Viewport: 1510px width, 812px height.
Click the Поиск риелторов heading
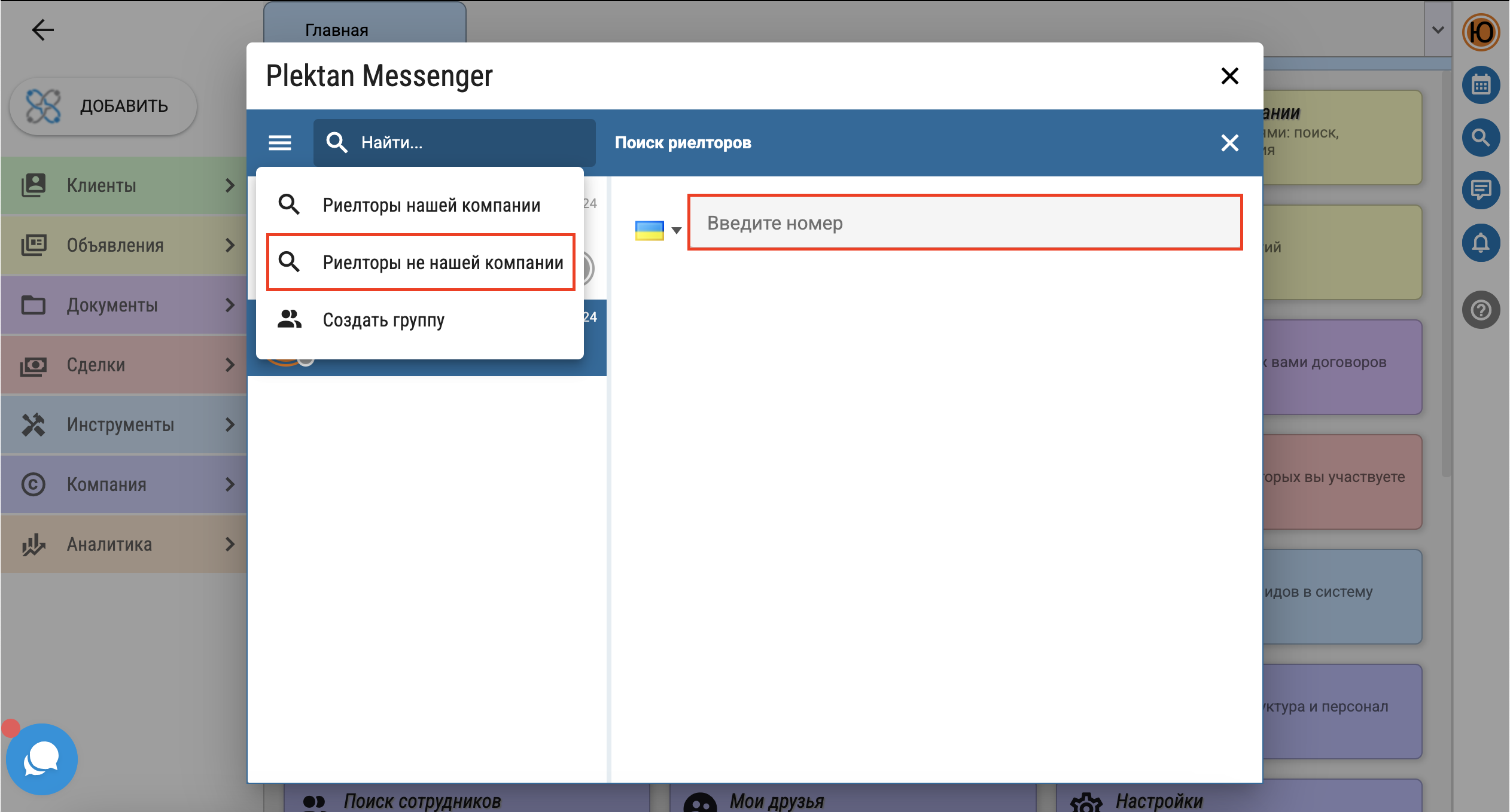683,142
